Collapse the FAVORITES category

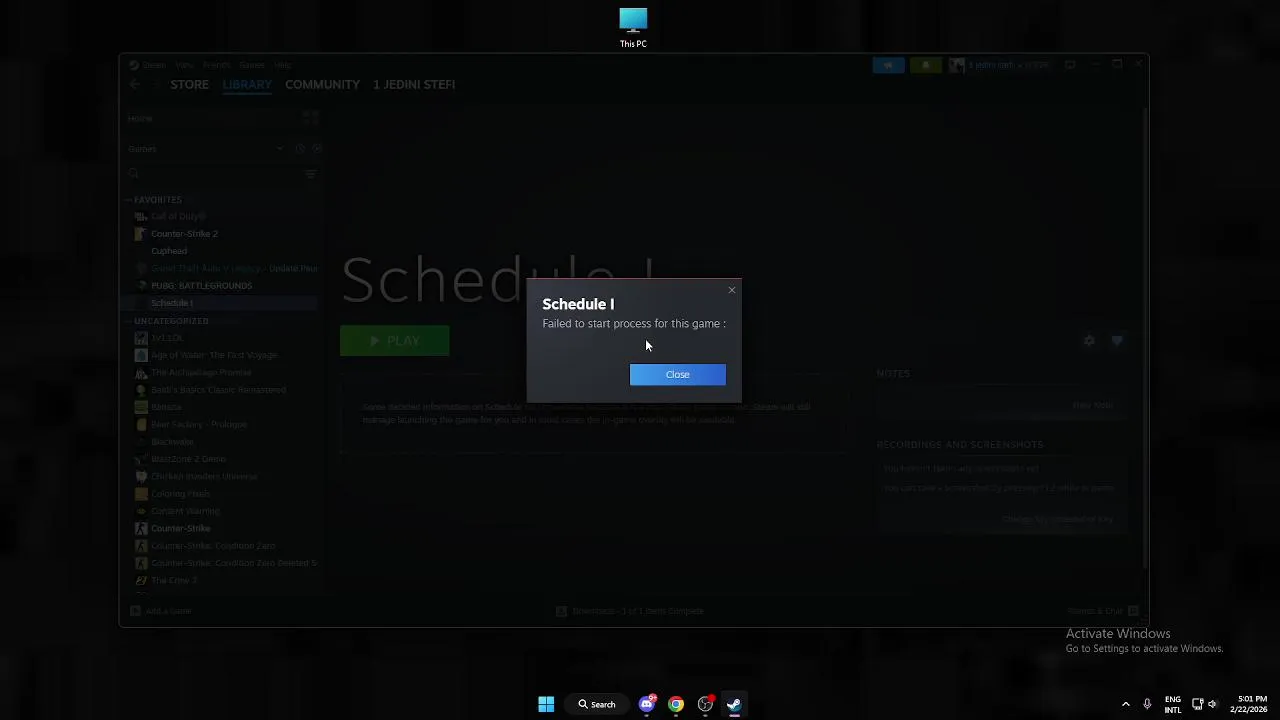pos(158,200)
